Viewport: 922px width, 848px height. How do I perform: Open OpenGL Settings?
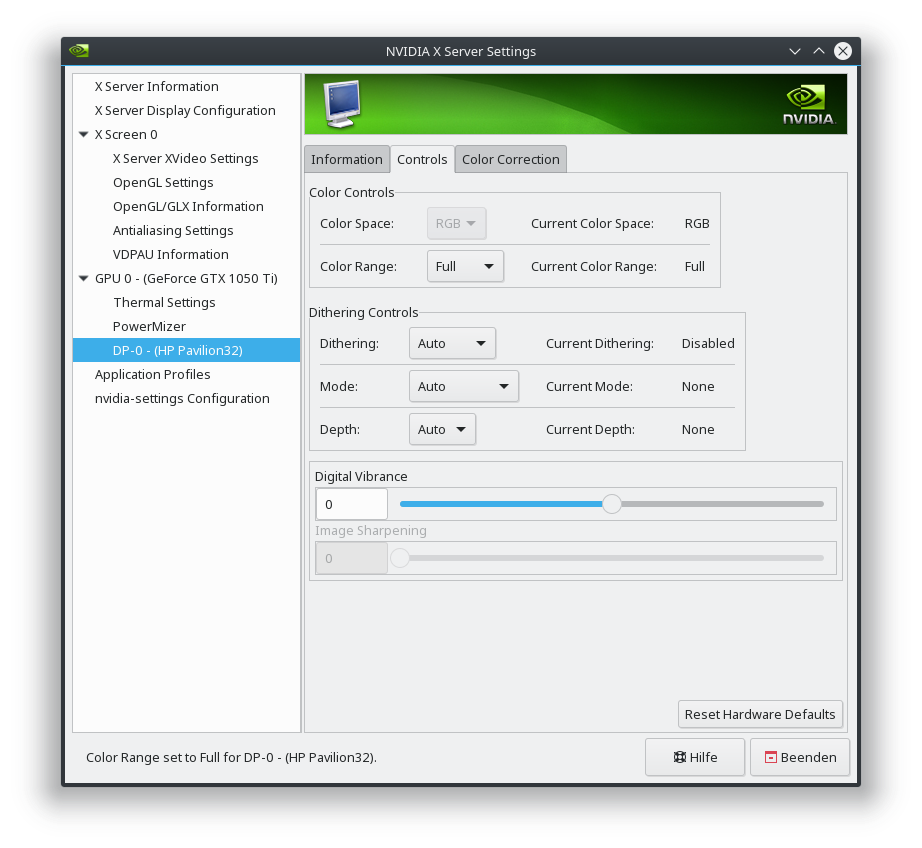point(186,183)
